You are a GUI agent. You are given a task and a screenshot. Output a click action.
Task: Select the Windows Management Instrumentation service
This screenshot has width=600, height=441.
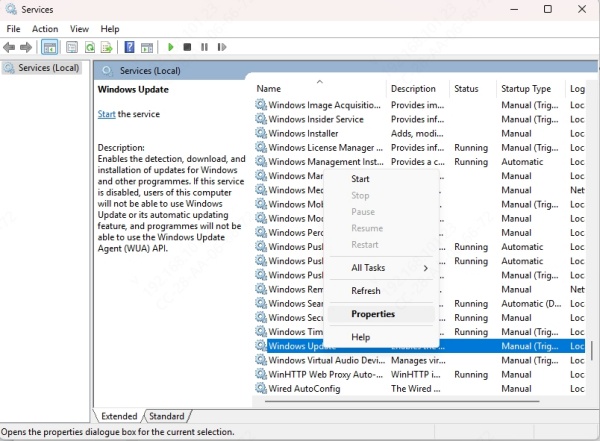419,162
